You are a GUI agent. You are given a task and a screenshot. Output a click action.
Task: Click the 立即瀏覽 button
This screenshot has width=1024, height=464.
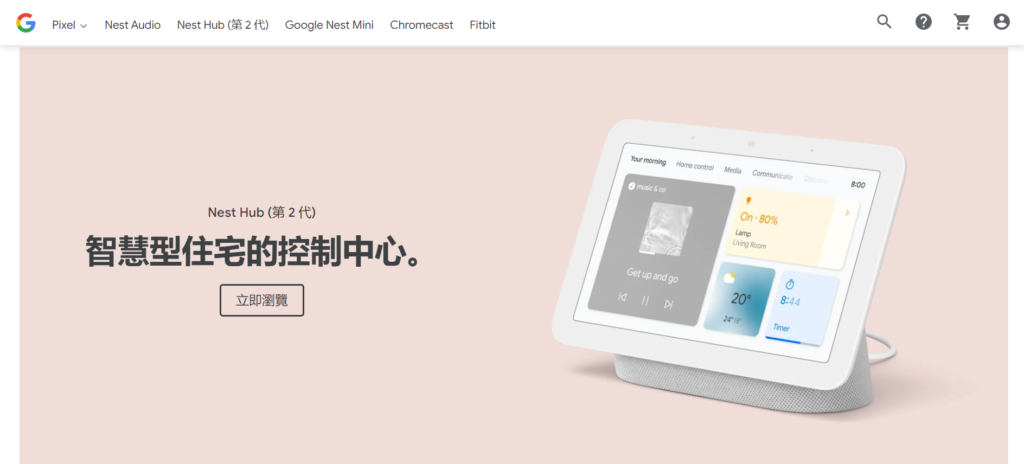(x=262, y=300)
